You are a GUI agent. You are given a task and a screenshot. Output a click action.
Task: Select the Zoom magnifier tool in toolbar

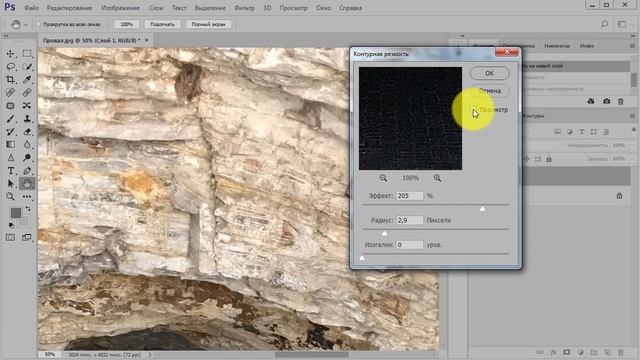coord(11,197)
